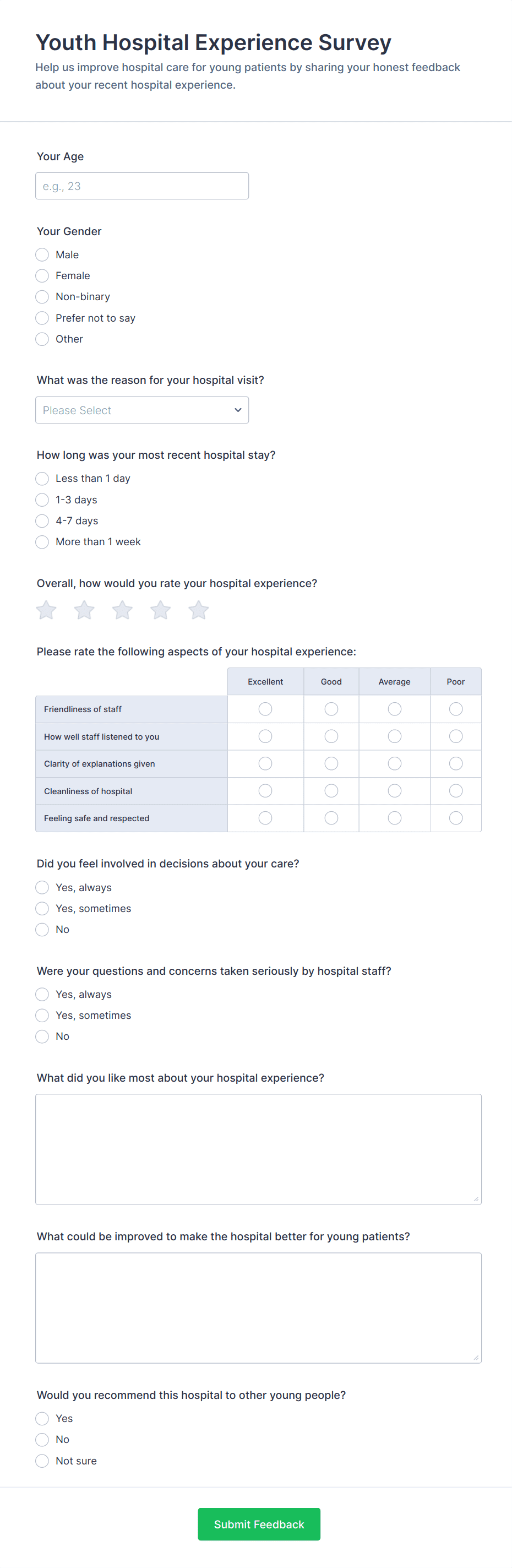This screenshot has height=1568, width=512.
Task: Select 'Yes, always' for involved in decisions
Action: pos(42,887)
